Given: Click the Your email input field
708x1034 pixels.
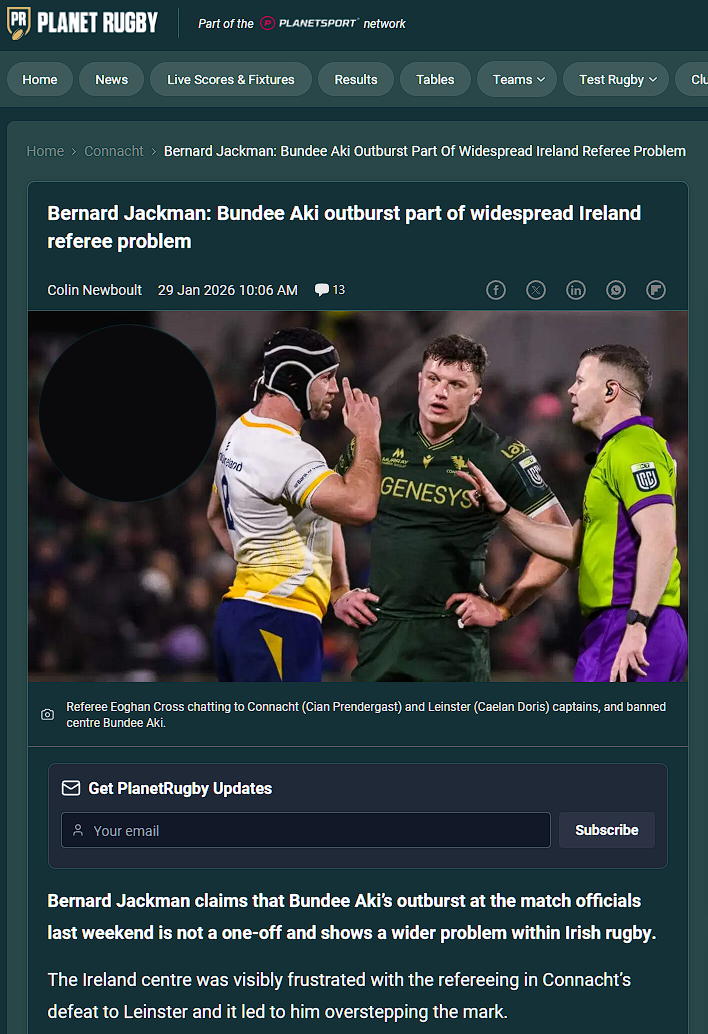Looking at the screenshot, I should click(x=306, y=830).
